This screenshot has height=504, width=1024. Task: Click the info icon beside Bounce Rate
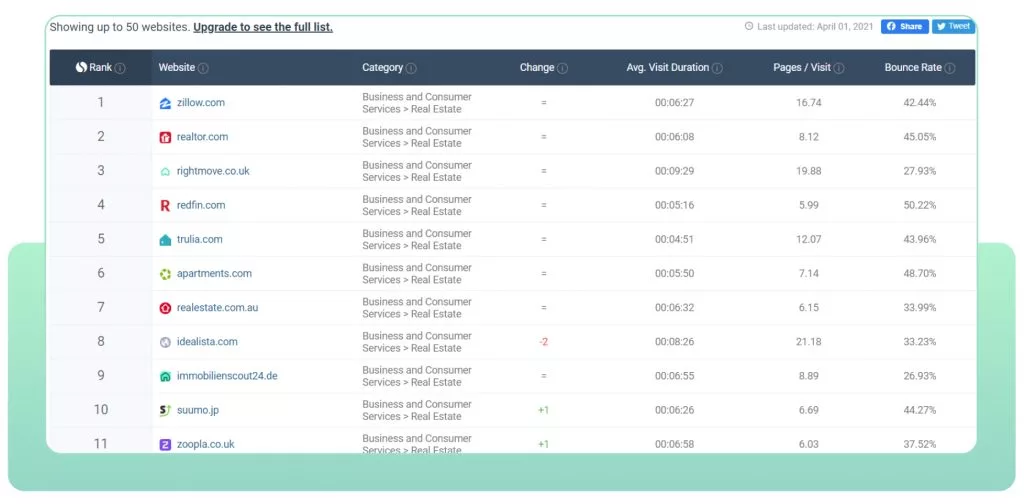tap(950, 68)
